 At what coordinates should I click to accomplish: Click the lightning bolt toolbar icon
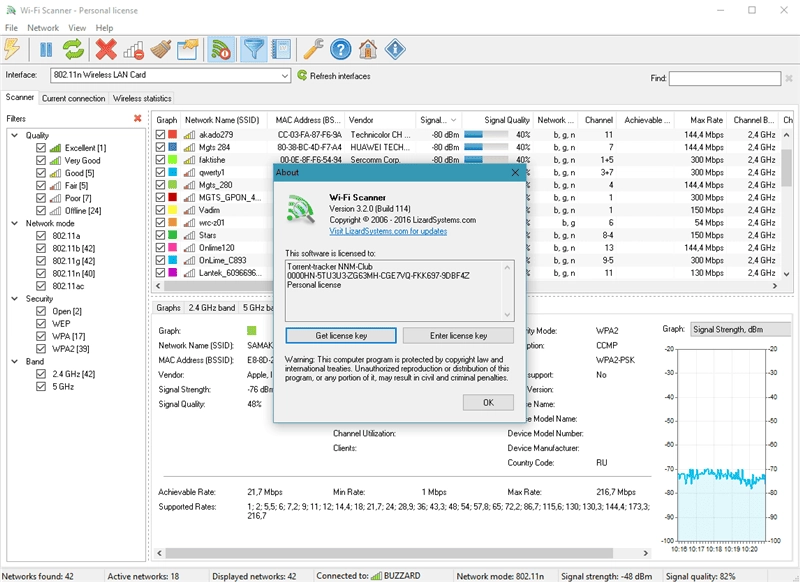(12, 49)
